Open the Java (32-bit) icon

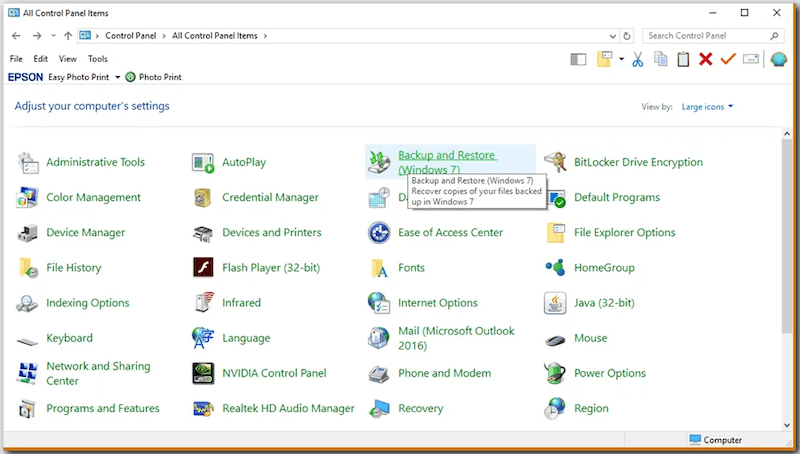[x=555, y=303]
